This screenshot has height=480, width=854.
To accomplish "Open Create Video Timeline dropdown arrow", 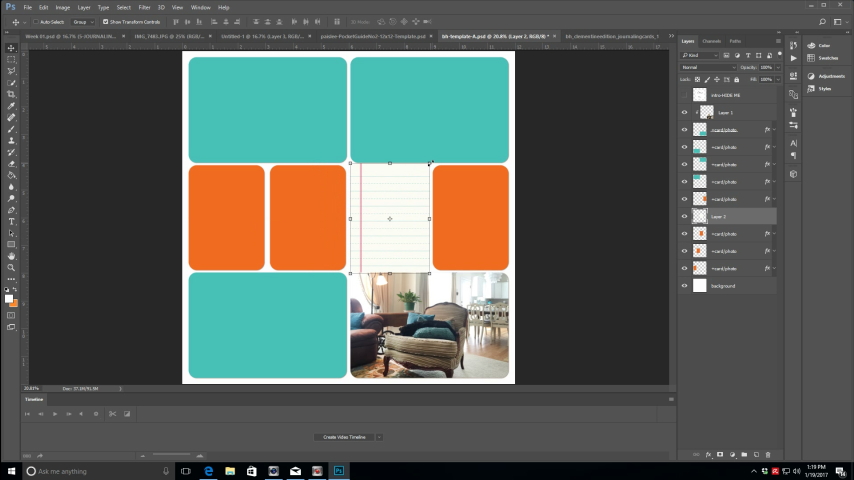I will point(379,437).
